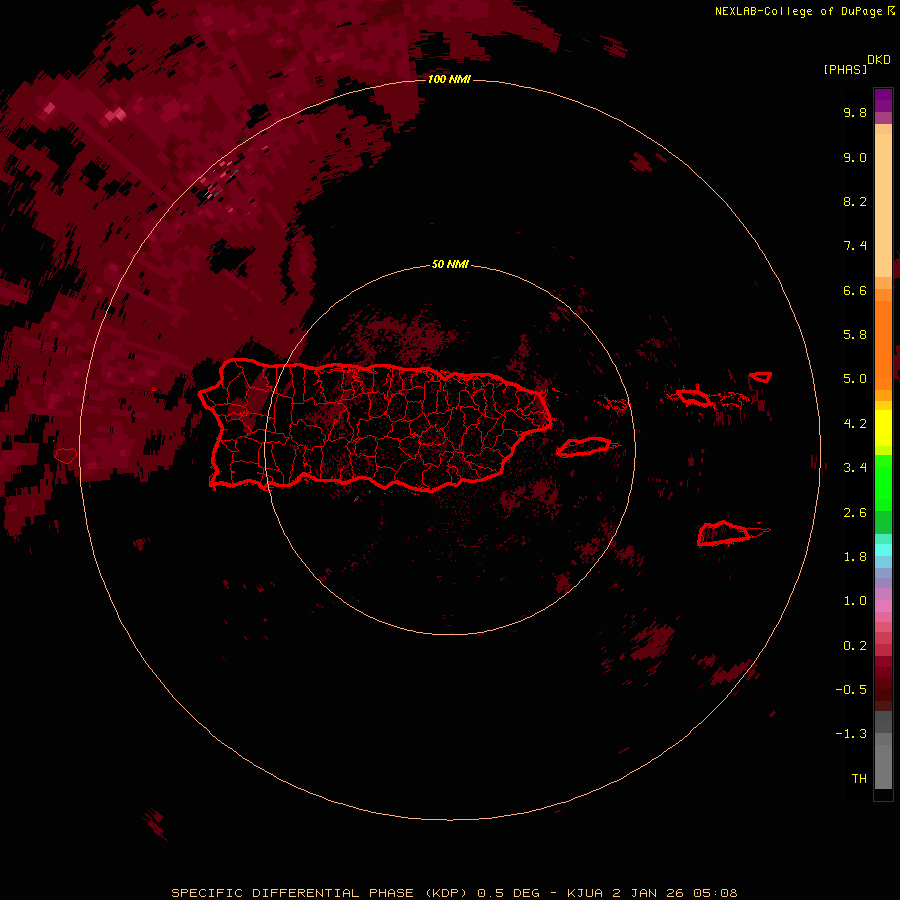The height and width of the screenshot is (900, 900).
Task: Click the 1.0 color scale value
Action: pos(855,601)
